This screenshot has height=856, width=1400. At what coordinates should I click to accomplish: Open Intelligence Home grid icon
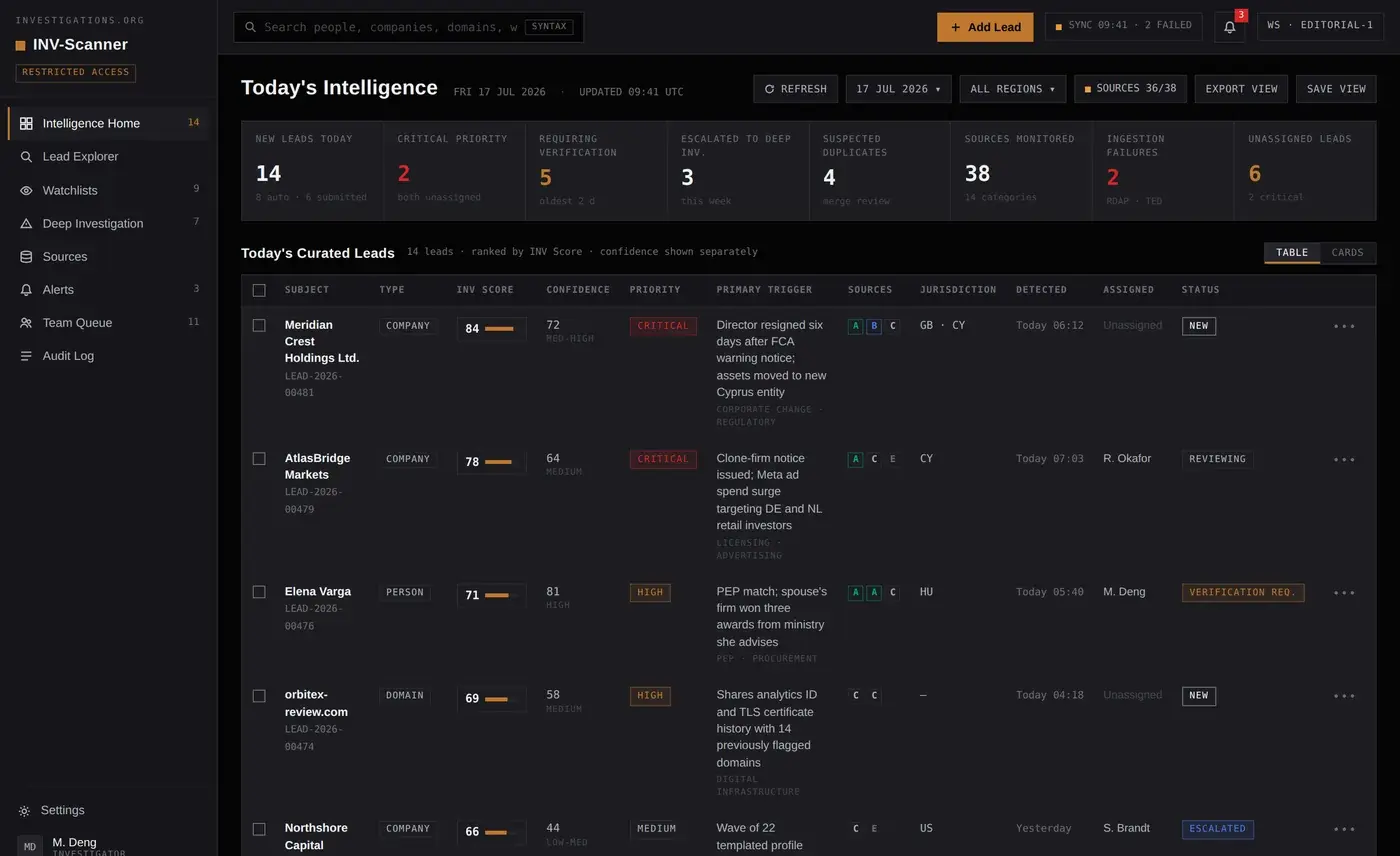(26, 124)
